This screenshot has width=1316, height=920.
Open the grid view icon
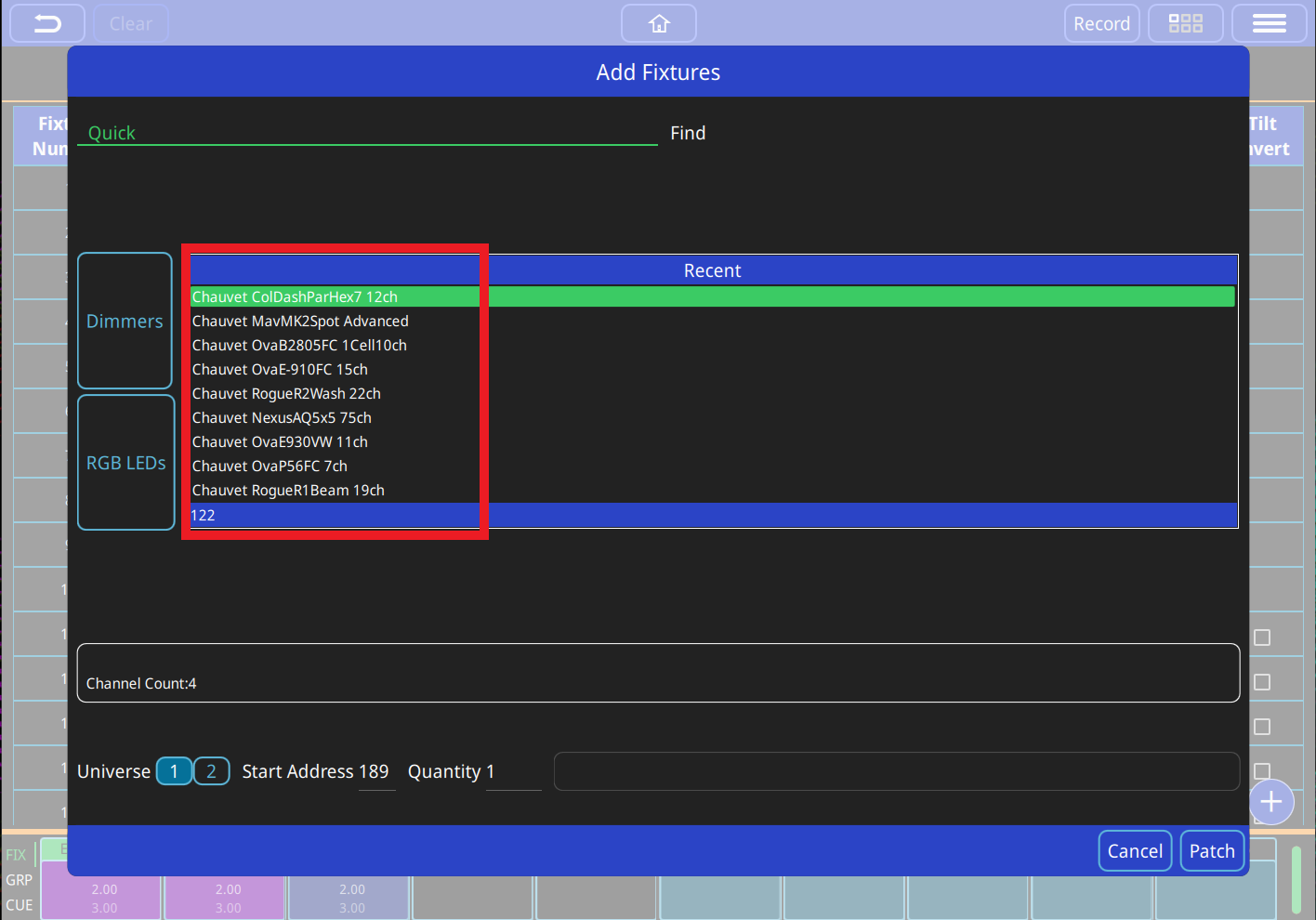pos(1185,24)
